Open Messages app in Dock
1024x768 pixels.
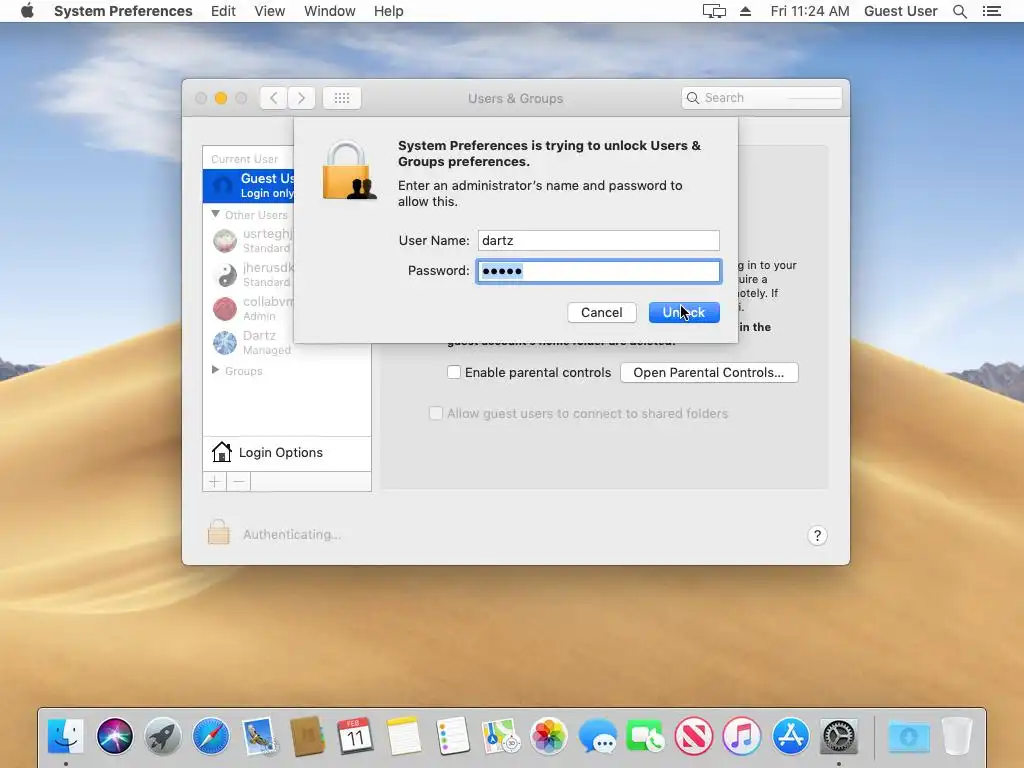tap(597, 736)
